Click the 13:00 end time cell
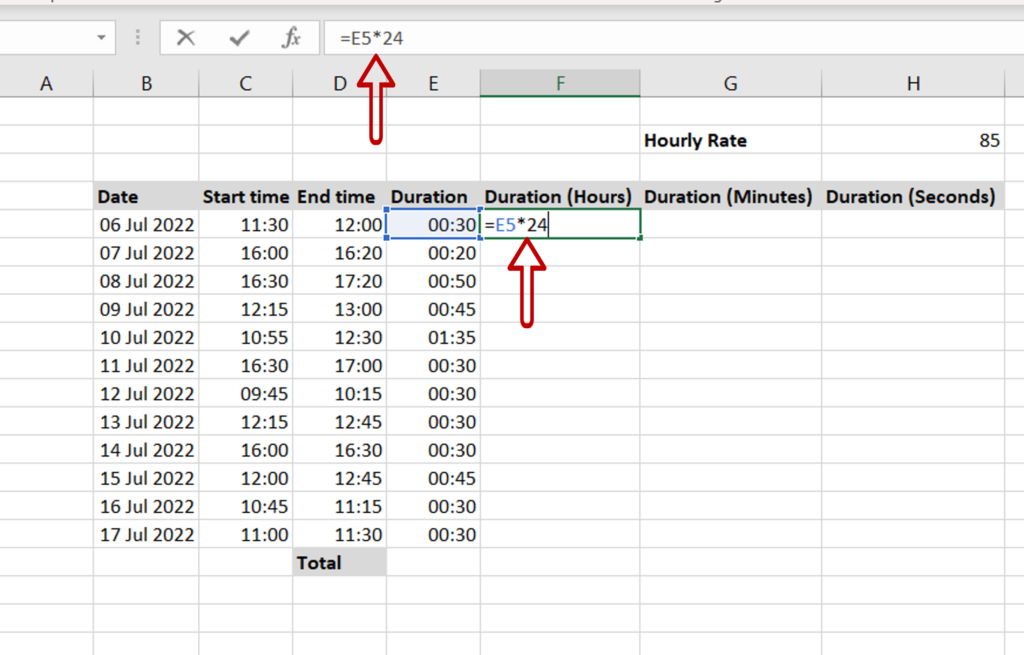The width and height of the screenshot is (1024, 655). tap(340, 309)
